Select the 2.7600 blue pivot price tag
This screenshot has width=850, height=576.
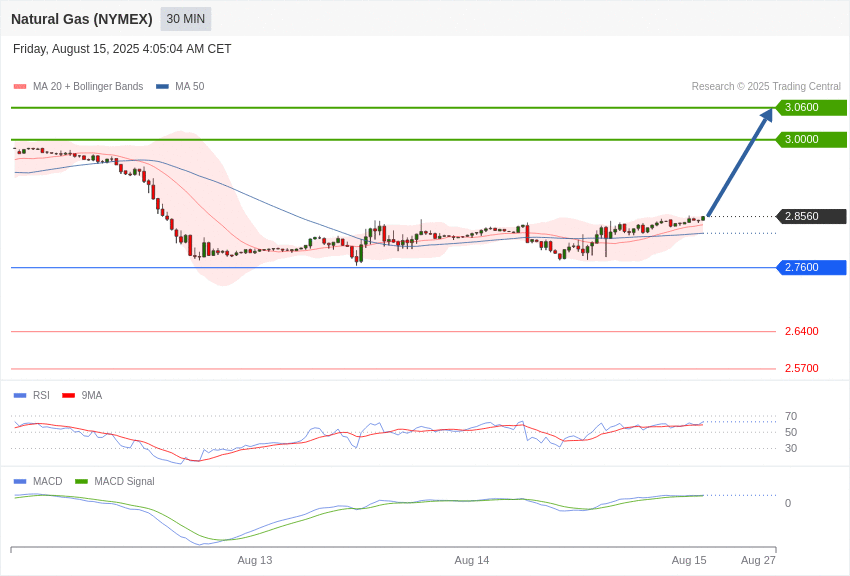pos(811,267)
